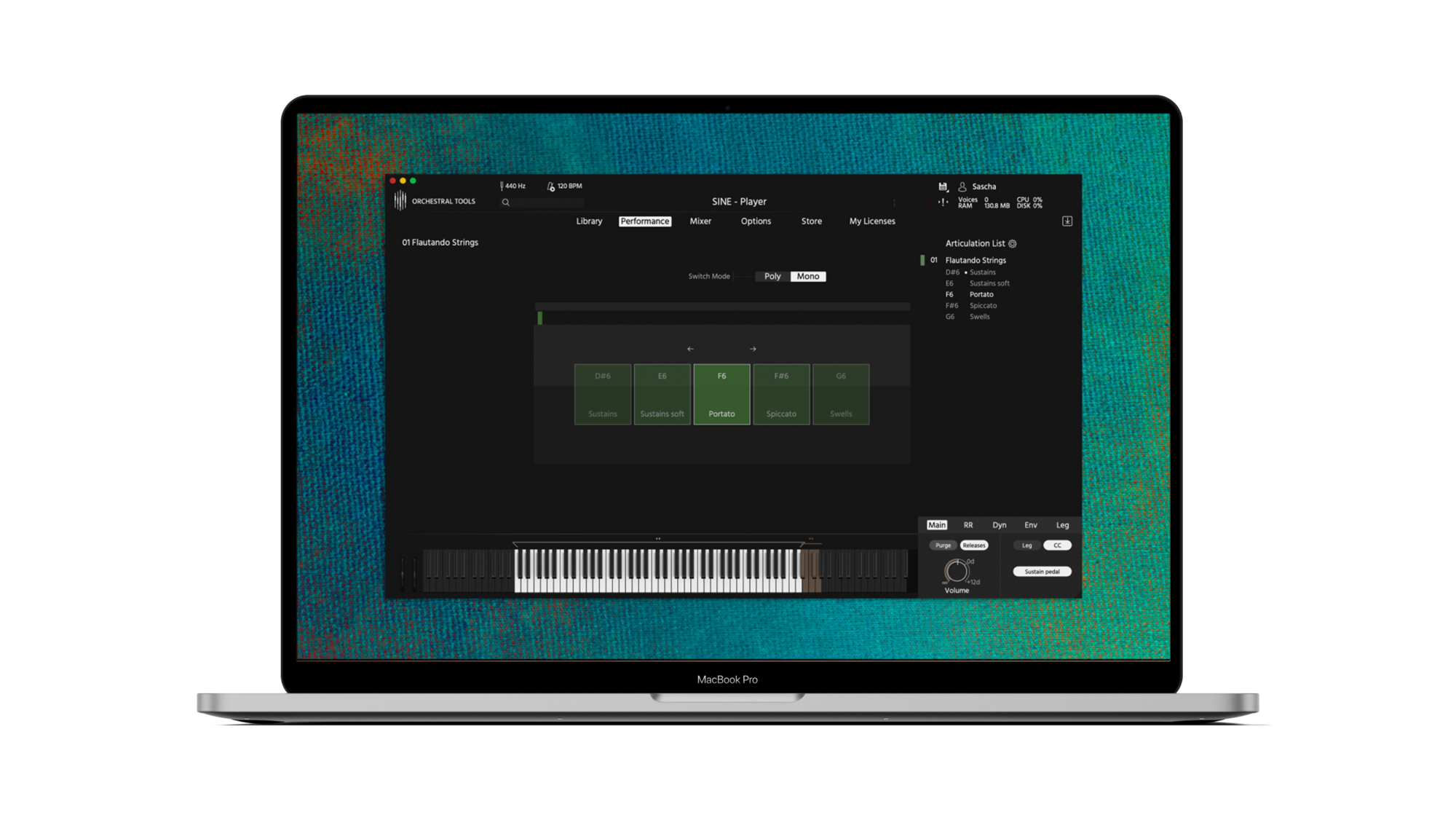Click the Sustain pedal button
The height and width of the screenshot is (820, 1456).
1041,571
